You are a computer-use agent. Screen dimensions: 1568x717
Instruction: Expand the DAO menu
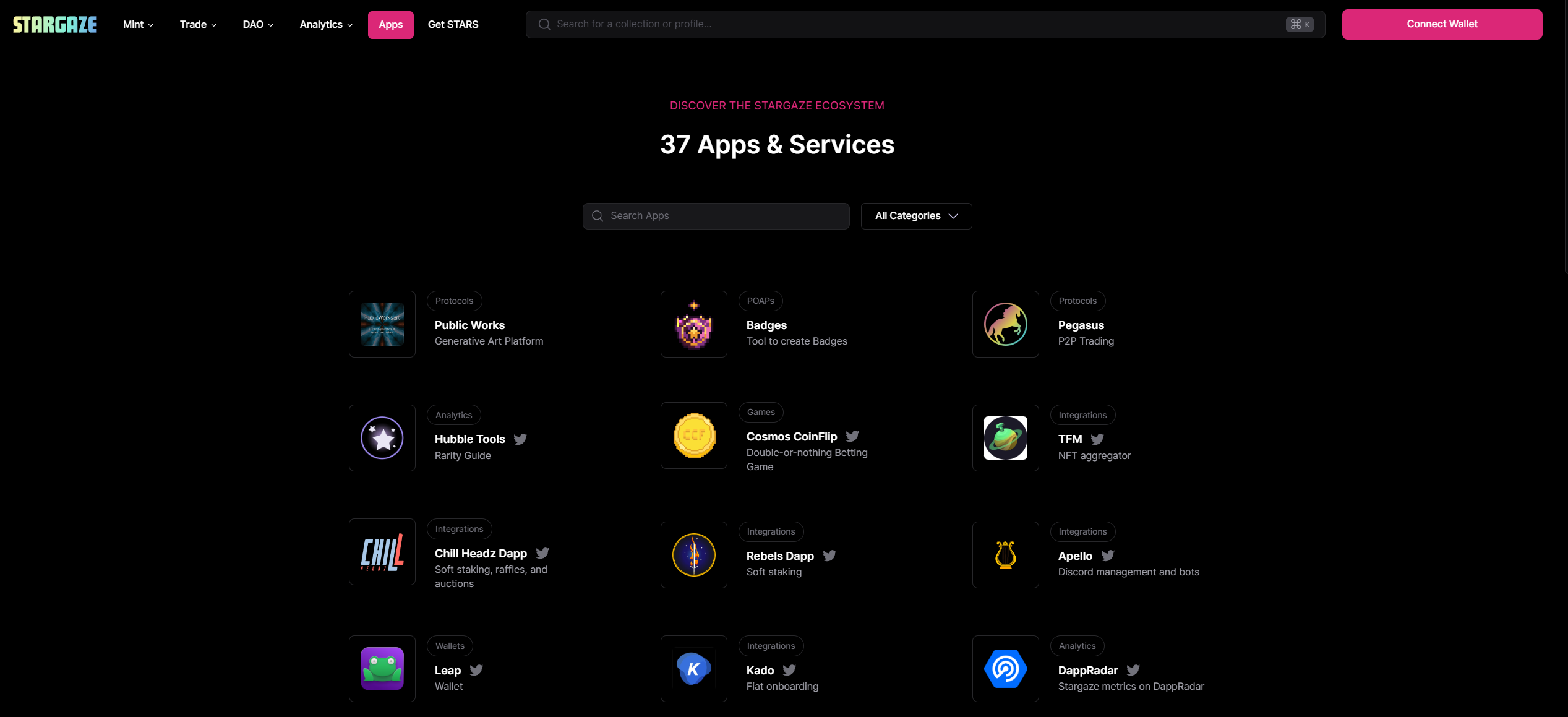pyautogui.click(x=258, y=25)
